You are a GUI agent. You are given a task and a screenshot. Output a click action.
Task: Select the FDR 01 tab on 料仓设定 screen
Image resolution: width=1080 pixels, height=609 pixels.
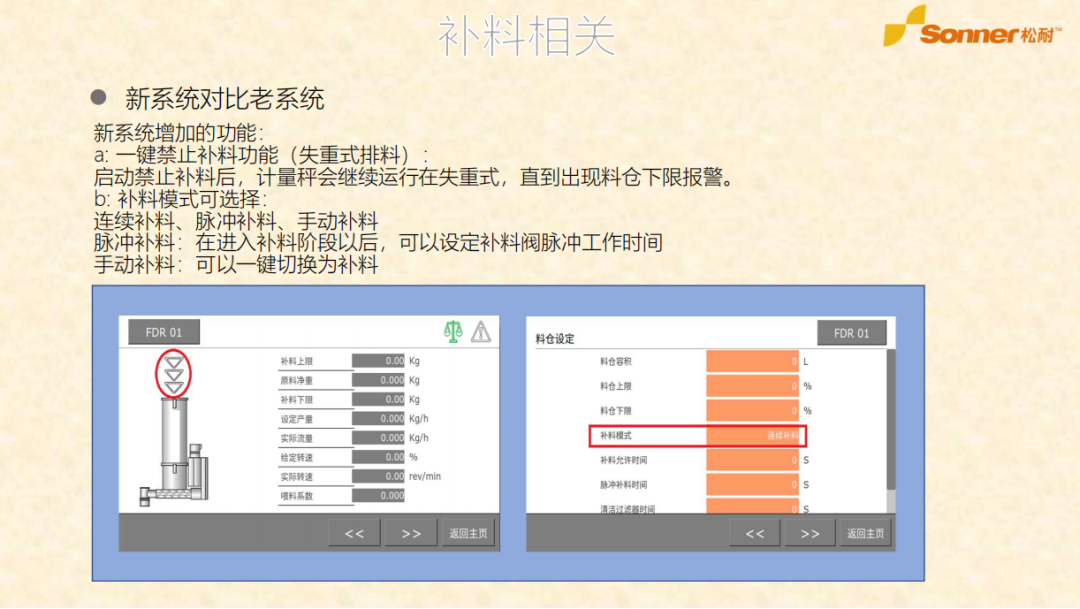click(851, 332)
